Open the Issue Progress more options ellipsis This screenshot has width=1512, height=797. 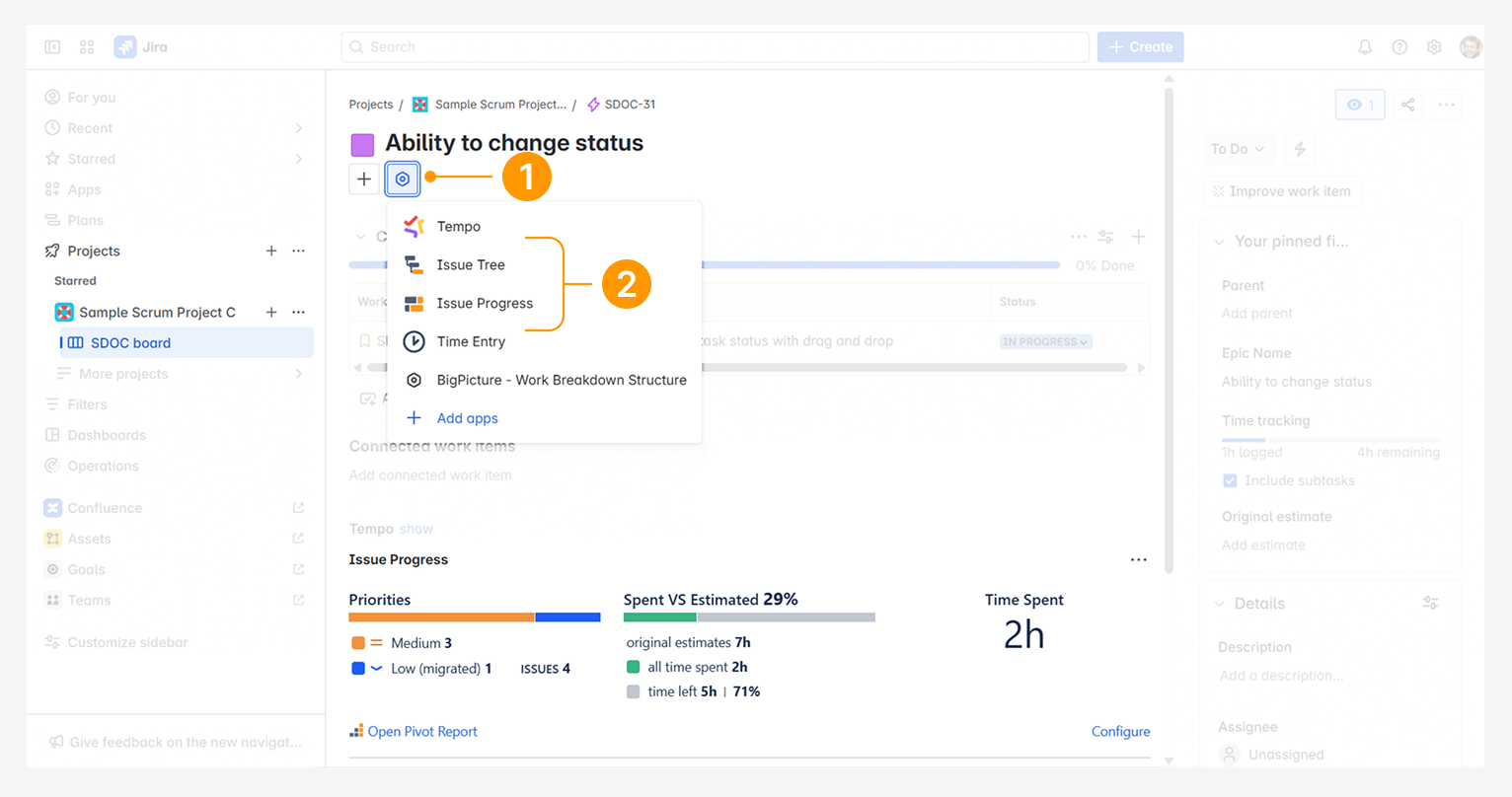[1139, 560]
